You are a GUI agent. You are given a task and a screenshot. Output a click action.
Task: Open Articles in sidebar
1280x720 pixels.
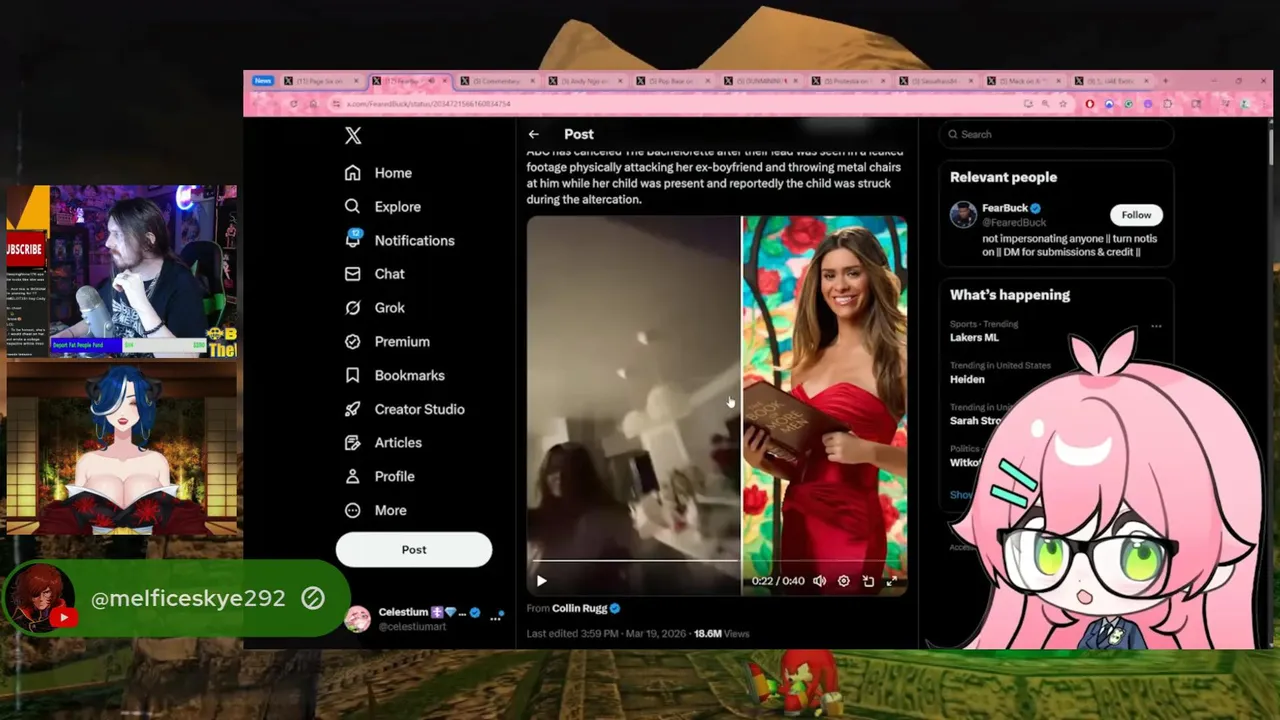pyautogui.click(x=382, y=443)
